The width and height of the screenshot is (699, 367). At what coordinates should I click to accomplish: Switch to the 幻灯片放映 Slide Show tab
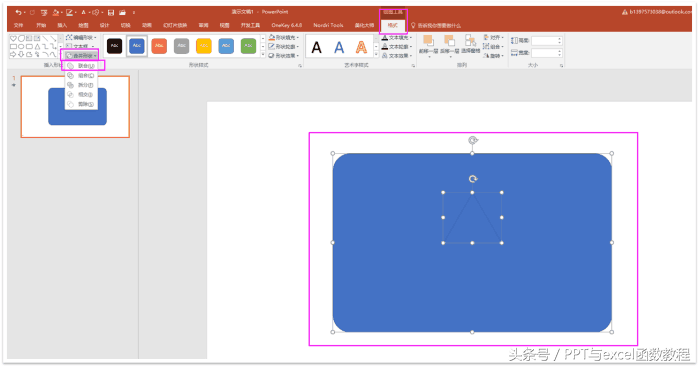click(x=175, y=25)
